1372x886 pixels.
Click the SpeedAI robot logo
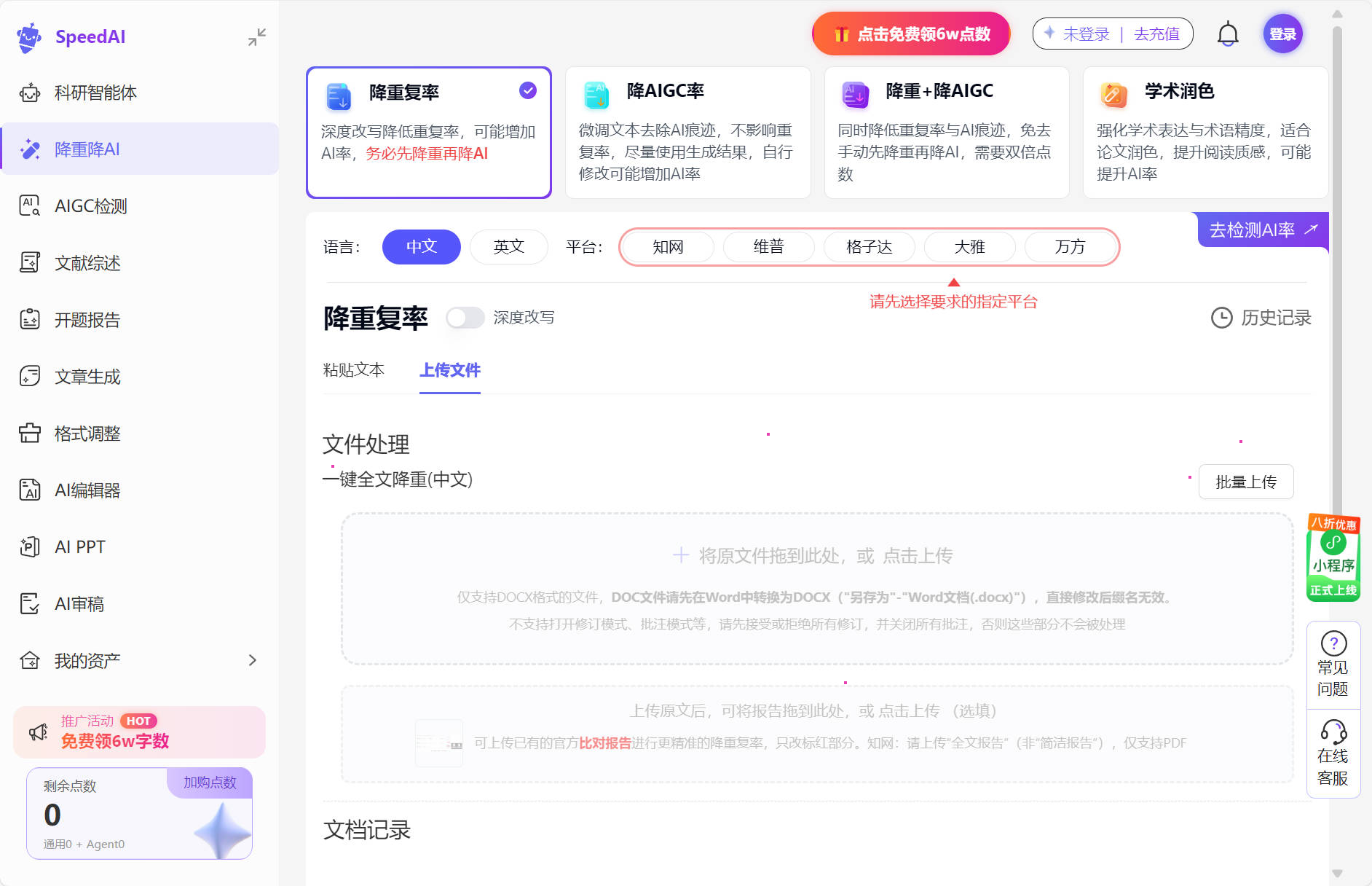30,37
